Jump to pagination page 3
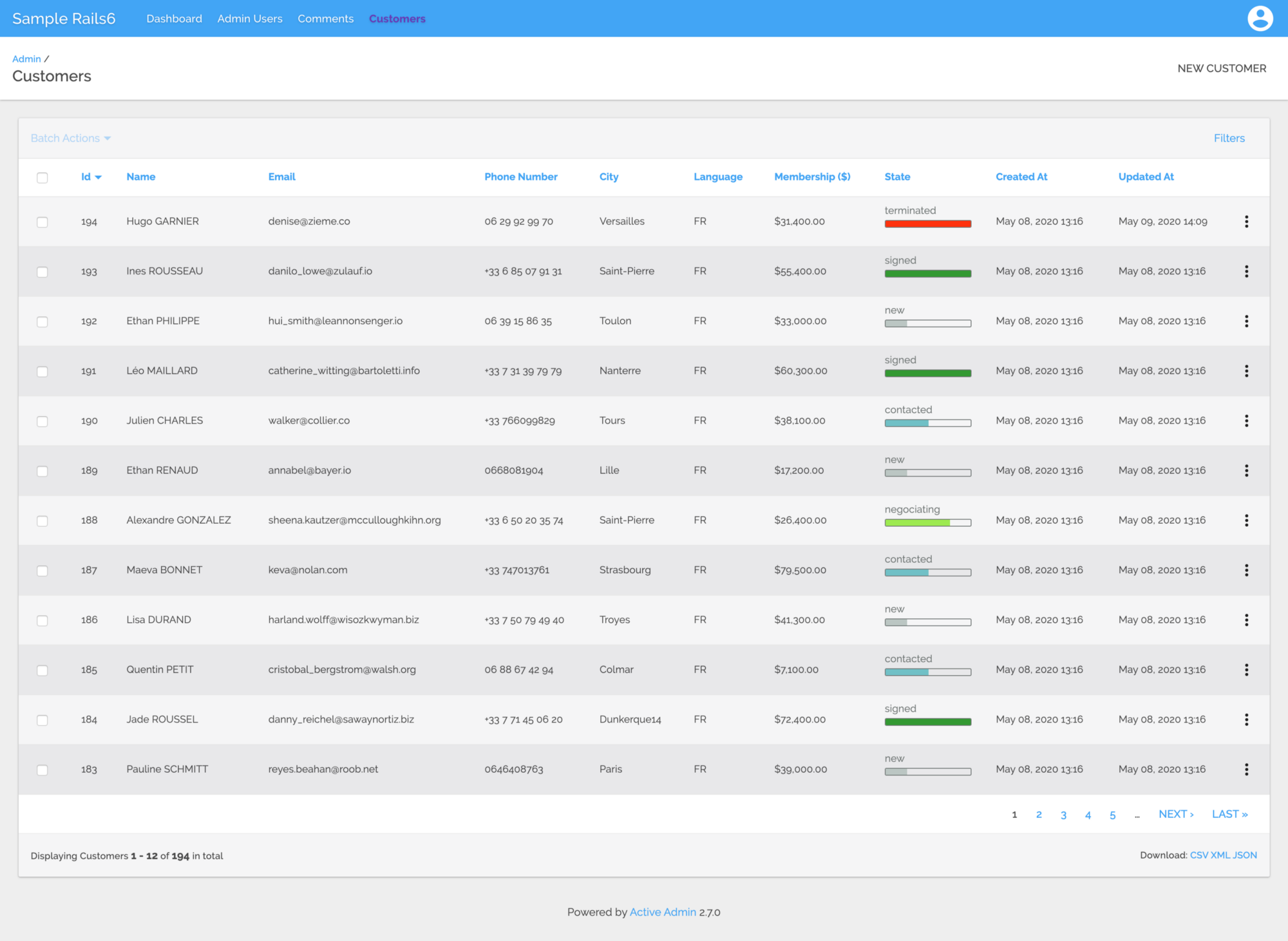Screen dimensions: 1288x941 (1063, 815)
